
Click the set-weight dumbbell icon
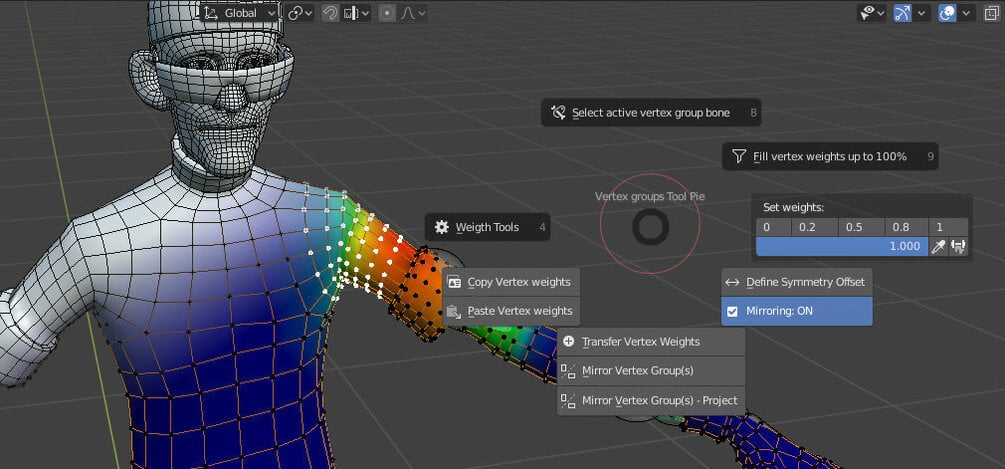pos(959,247)
